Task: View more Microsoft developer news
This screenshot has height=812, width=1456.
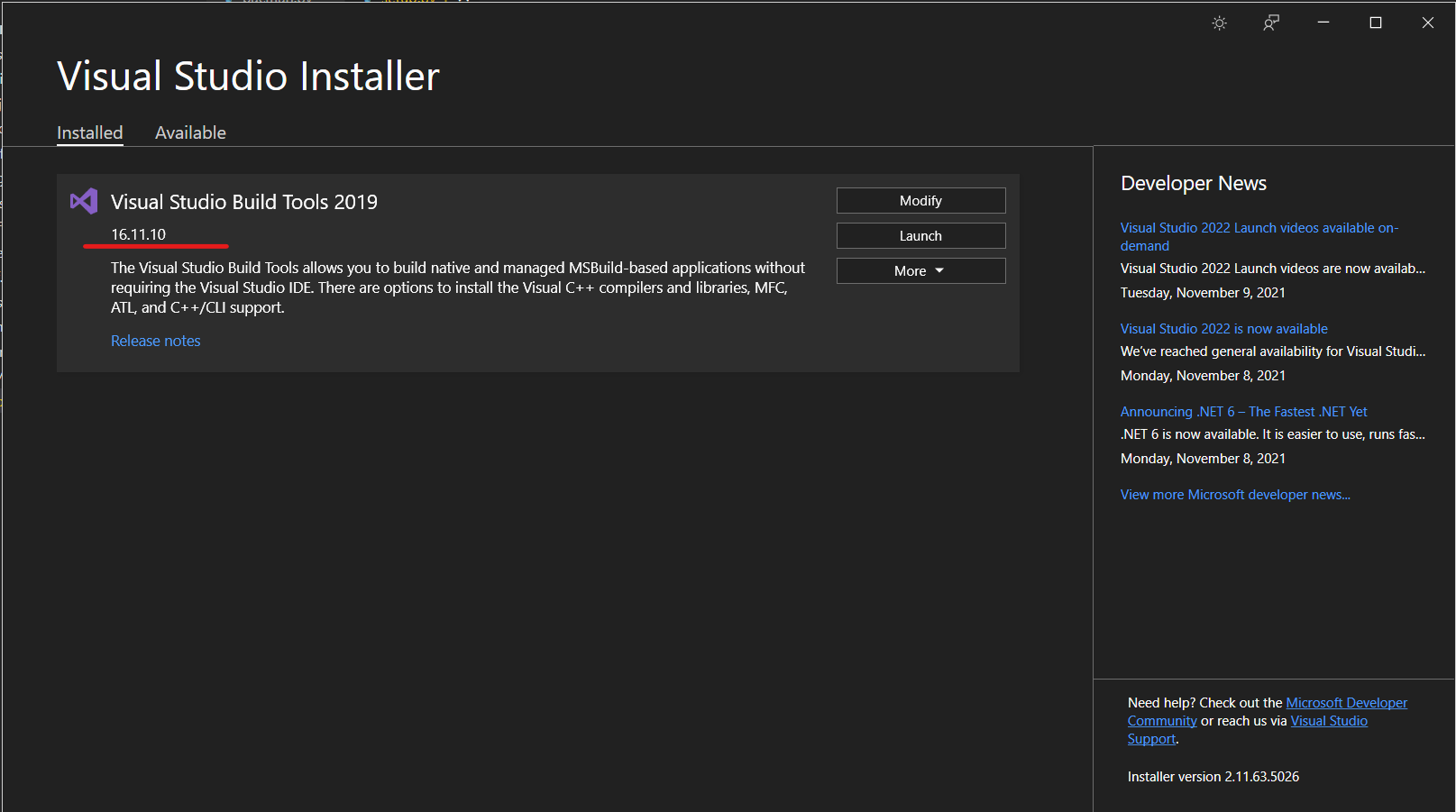Action: click(x=1235, y=495)
